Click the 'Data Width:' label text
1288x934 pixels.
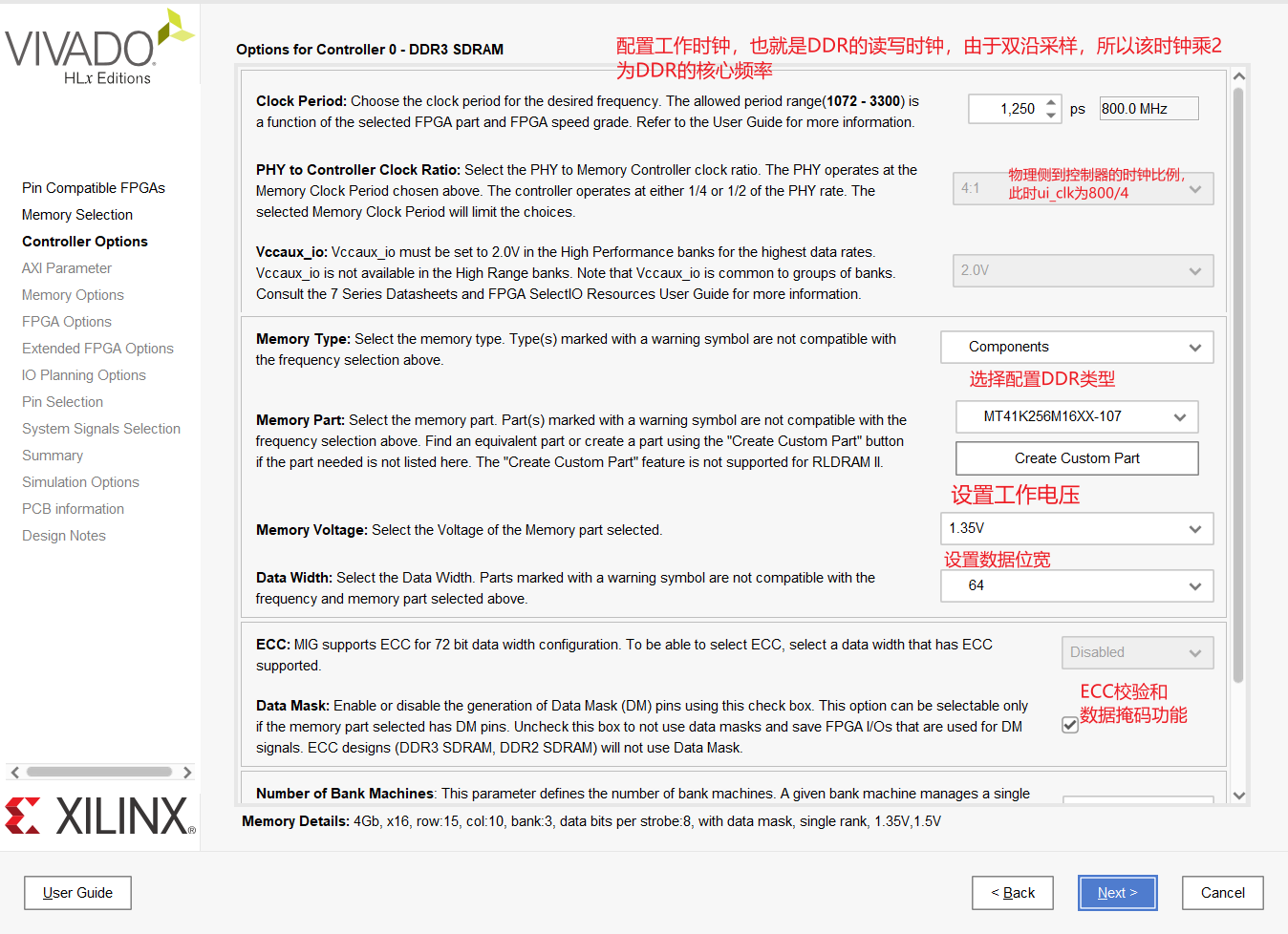pyautogui.click(x=294, y=578)
